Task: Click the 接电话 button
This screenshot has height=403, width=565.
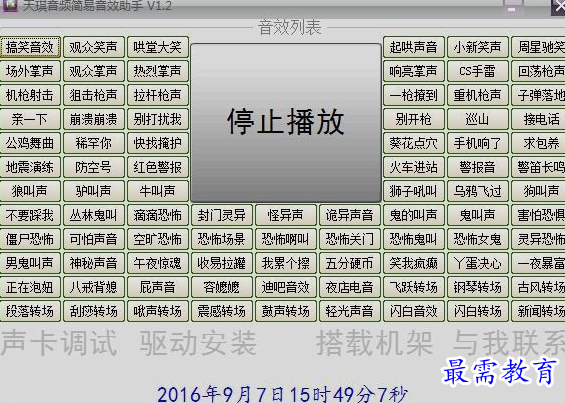Action: click(x=538, y=119)
